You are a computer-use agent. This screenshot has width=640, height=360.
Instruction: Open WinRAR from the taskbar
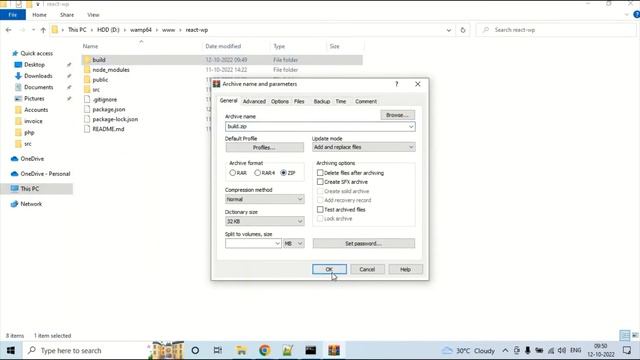(334, 350)
